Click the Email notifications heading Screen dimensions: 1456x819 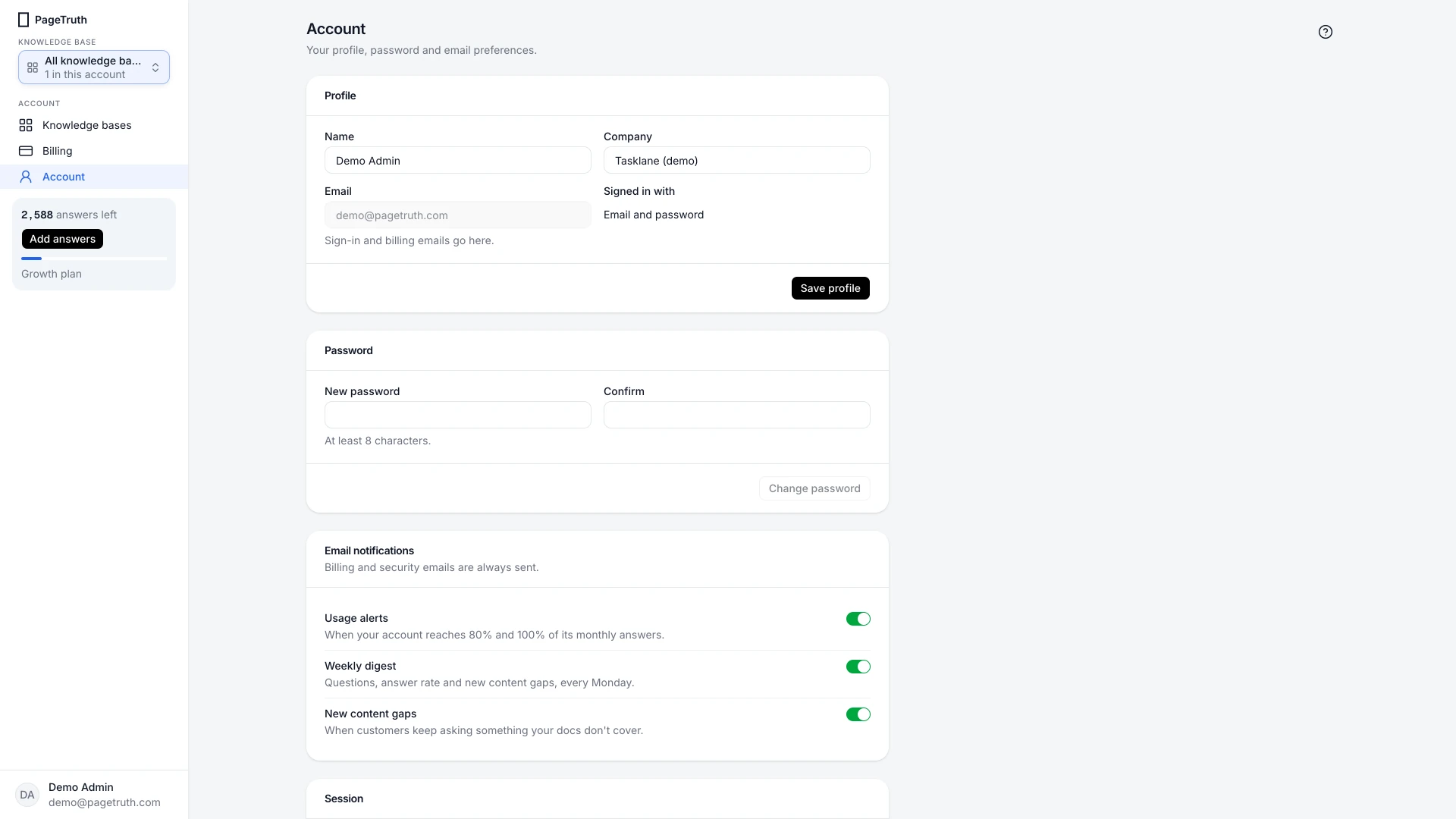369,551
